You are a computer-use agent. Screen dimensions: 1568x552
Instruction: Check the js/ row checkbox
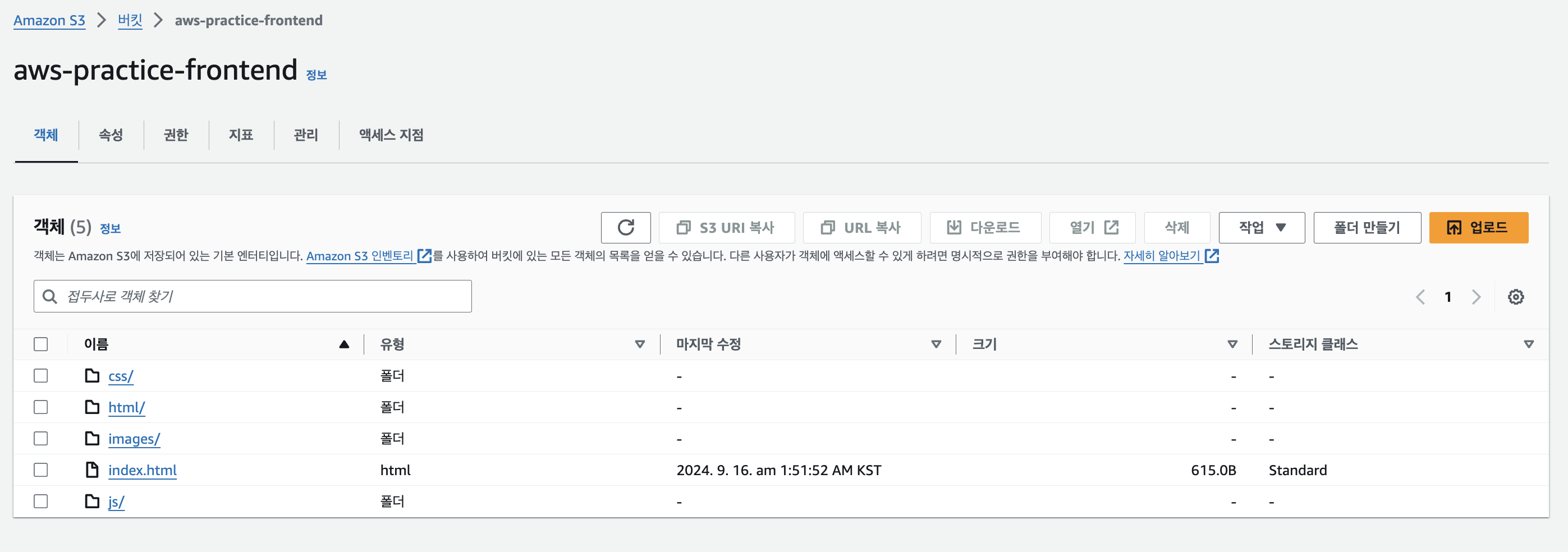pos(41,502)
